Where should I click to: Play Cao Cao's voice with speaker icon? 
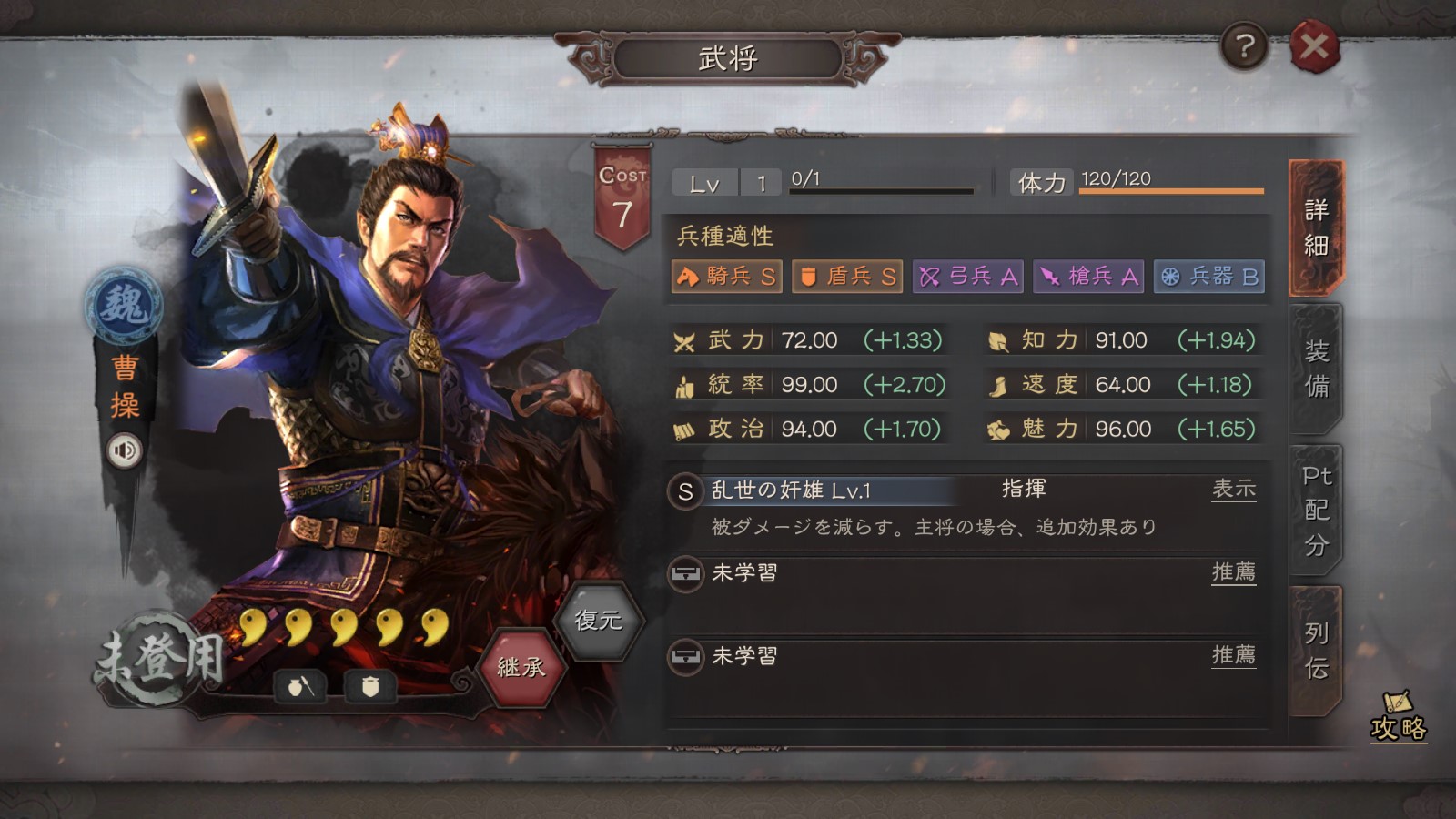pyautogui.click(x=126, y=450)
